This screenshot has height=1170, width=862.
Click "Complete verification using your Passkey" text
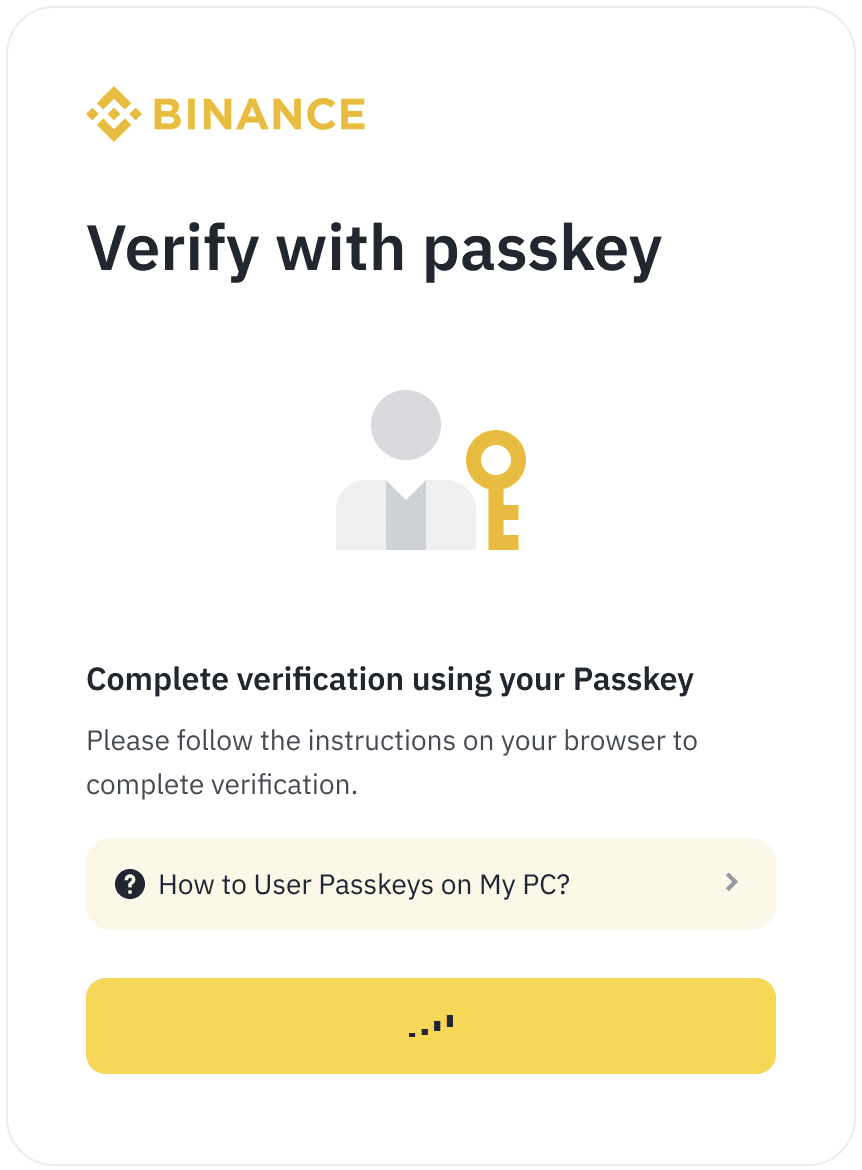click(x=390, y=680)
